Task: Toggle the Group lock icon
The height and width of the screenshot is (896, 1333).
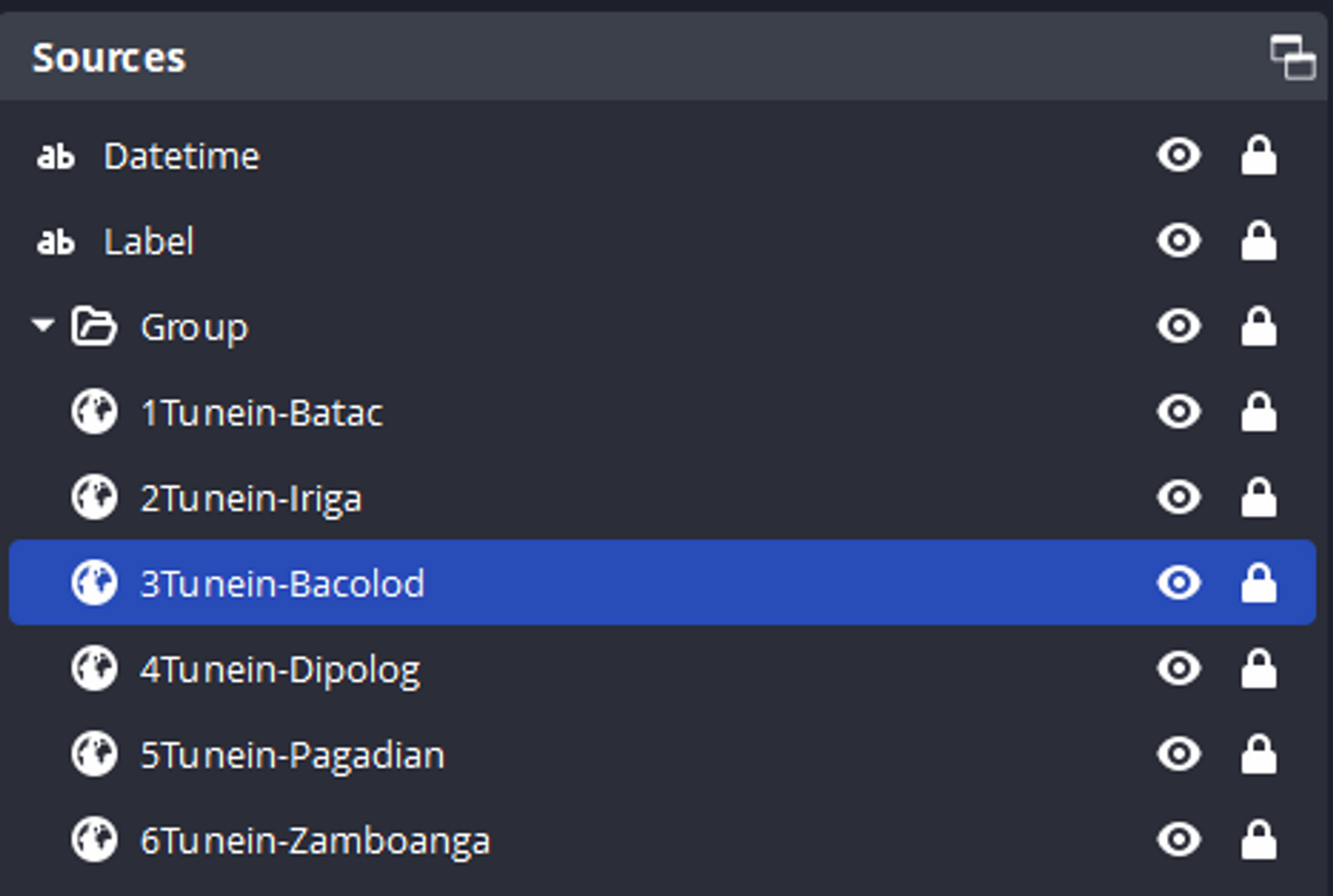Action: click(x=1258, y=326)
